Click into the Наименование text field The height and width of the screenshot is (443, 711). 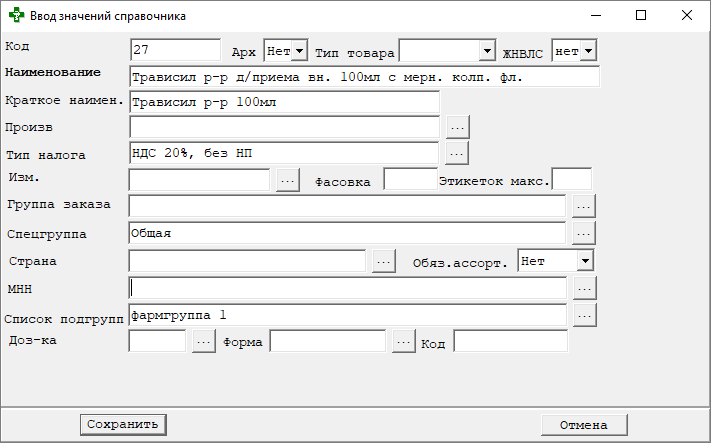364,76
